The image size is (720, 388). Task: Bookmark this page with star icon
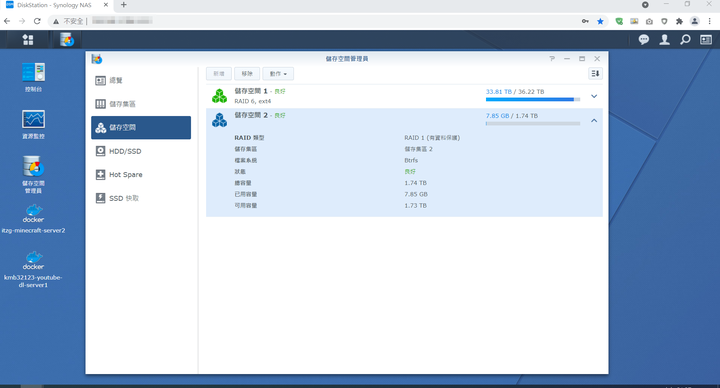tap(600, 21)
